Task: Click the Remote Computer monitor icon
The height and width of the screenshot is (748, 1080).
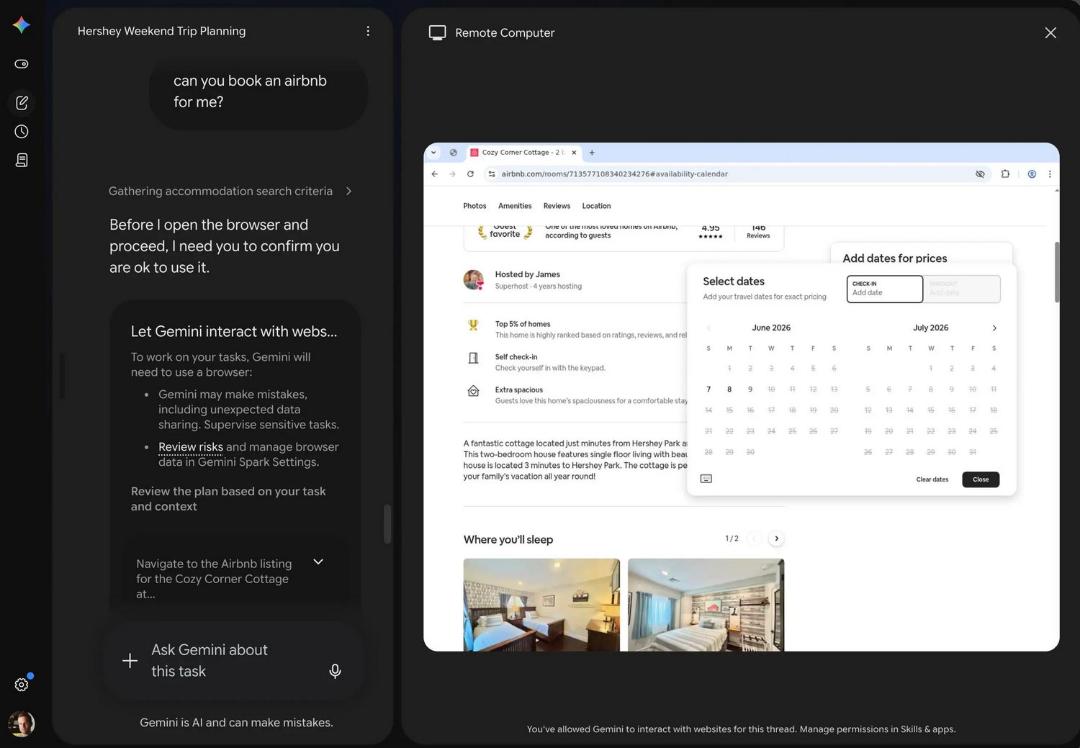Action: (x=437, y=32)
